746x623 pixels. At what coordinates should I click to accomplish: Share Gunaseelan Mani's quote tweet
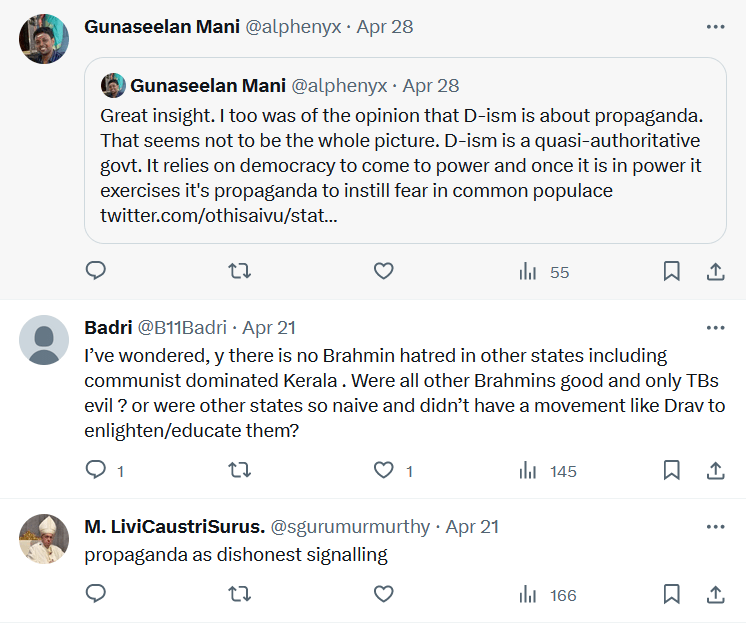coord(716,271)
